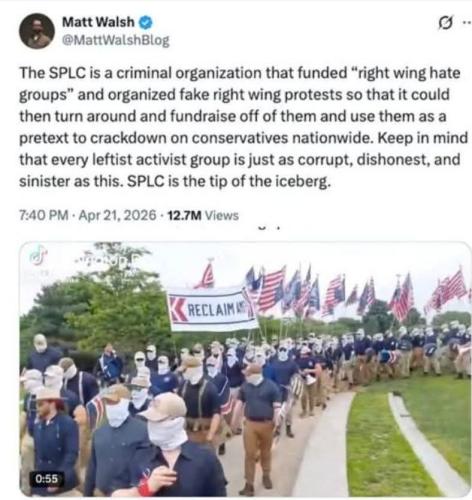The height and width of the screenshot is (500, 472).
Task: Click the TikTok logo watermark on video
Action: (37, 255)
